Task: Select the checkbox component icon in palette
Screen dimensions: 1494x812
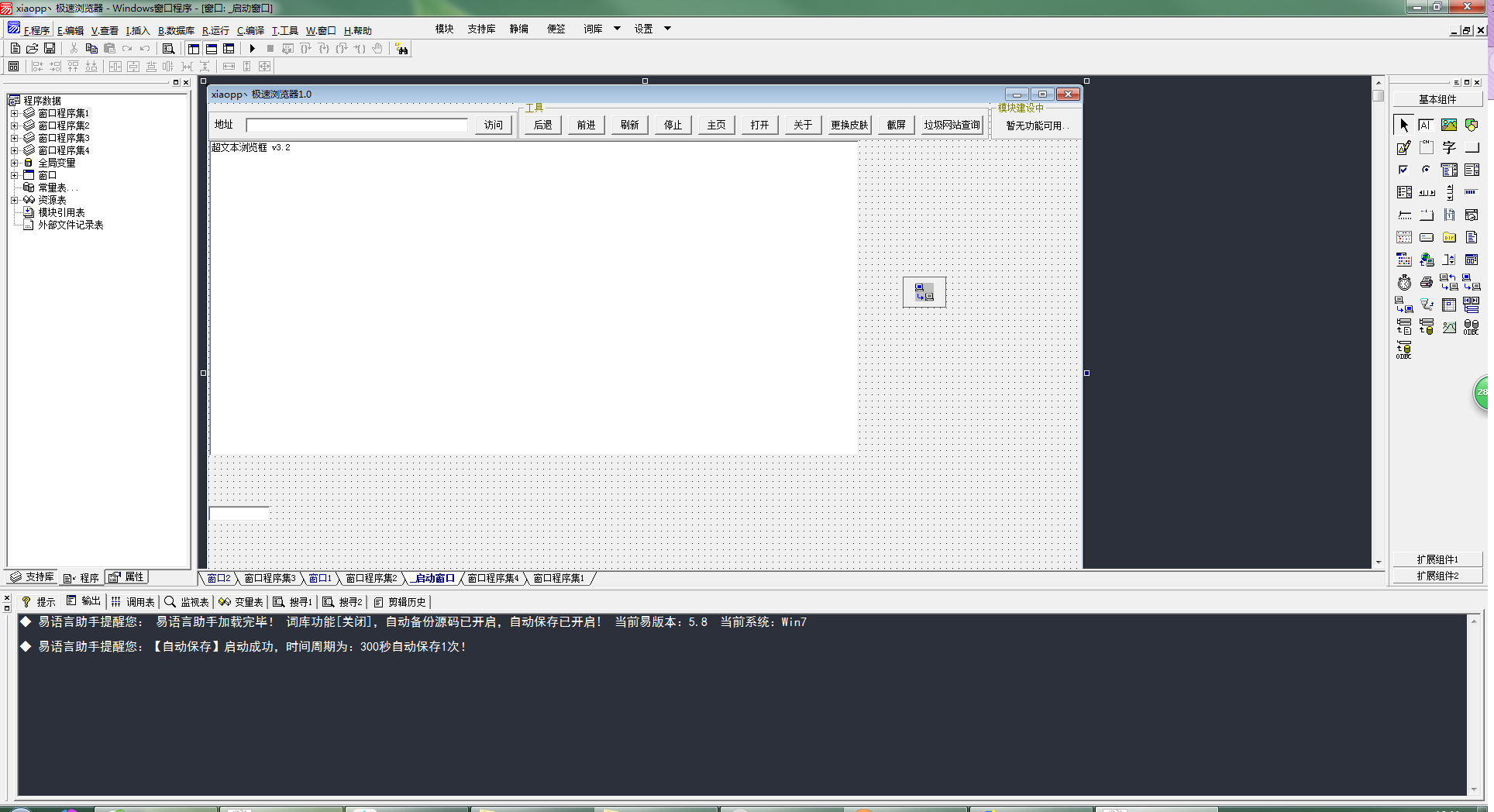Action: [1404, 170]
